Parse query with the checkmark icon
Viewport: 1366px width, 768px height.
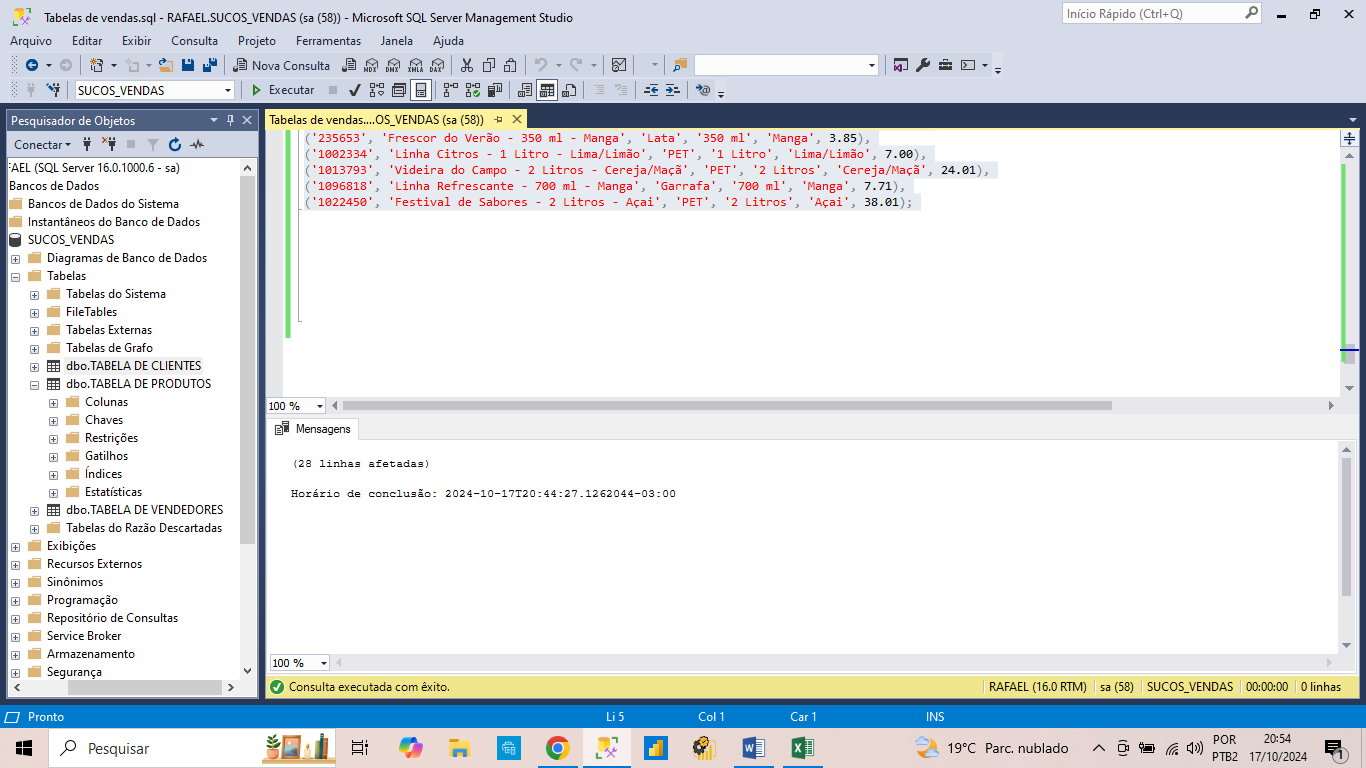354,90
